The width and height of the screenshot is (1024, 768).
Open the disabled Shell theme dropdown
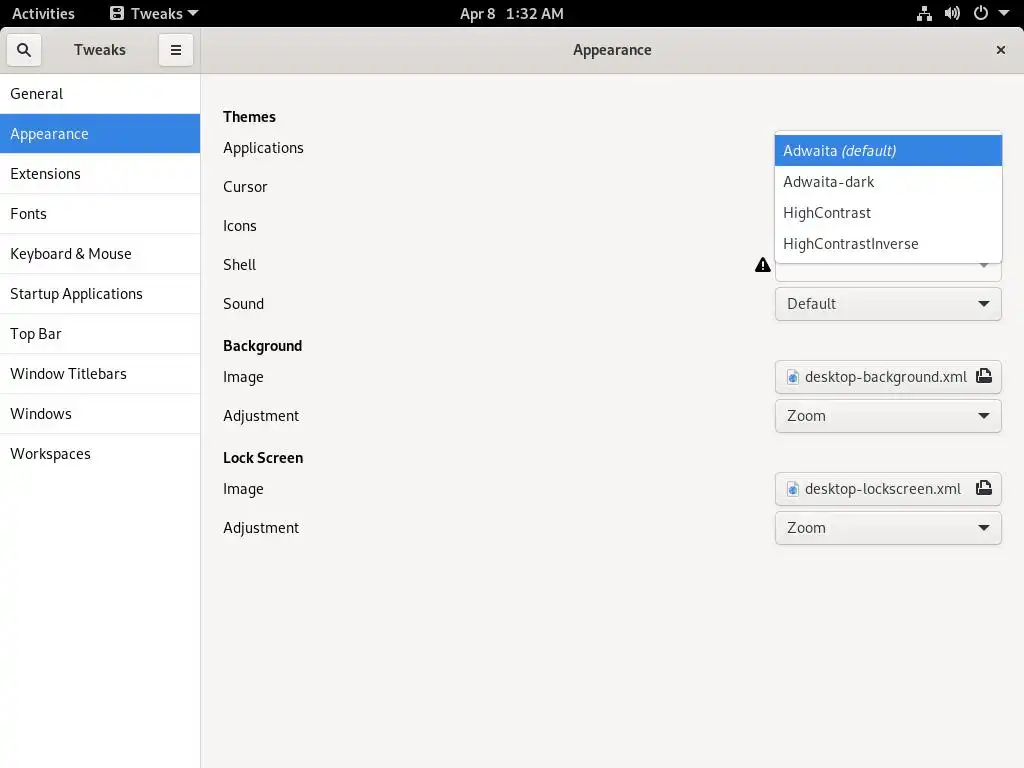tap(888, 272)
